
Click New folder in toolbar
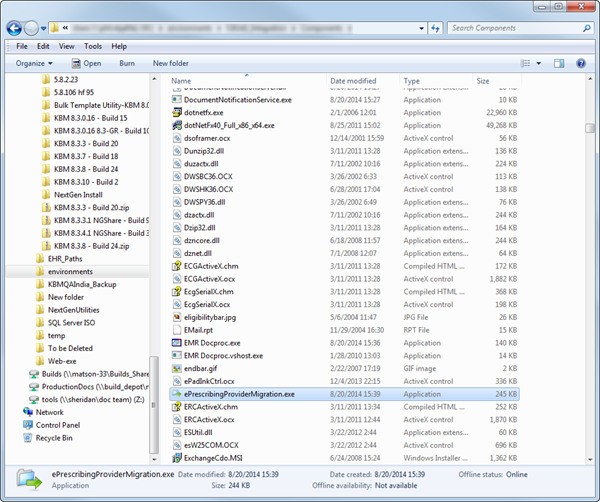171,64
